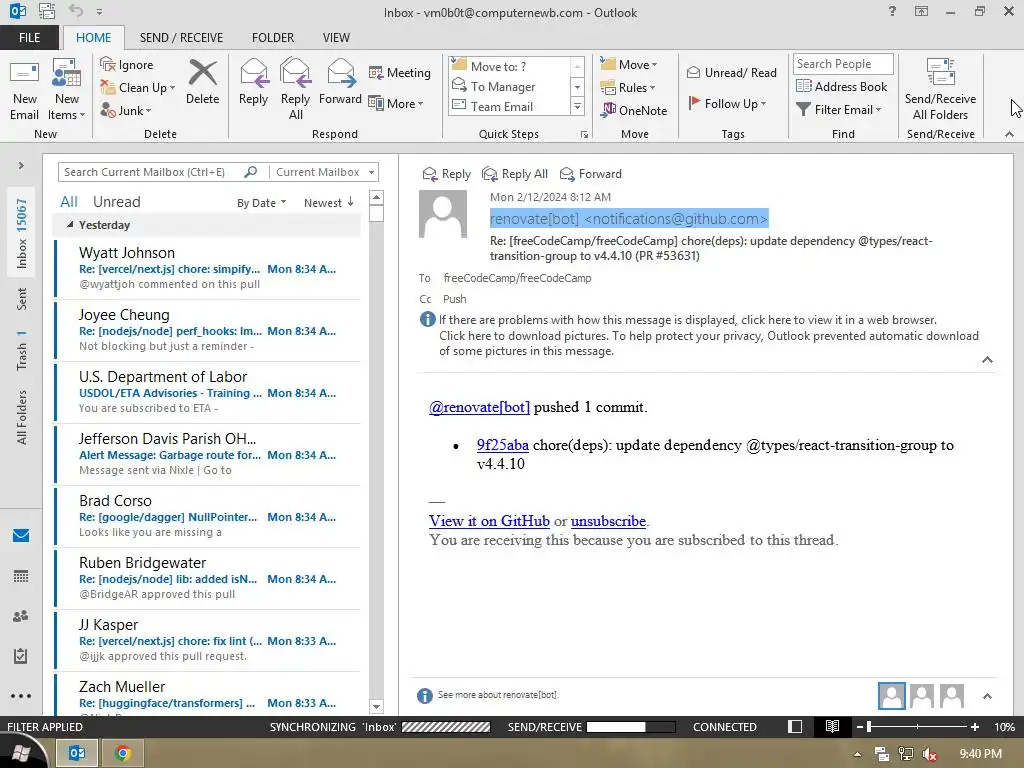Delete the selected message
1024x768 pixels.
click(x=202, y=82)
